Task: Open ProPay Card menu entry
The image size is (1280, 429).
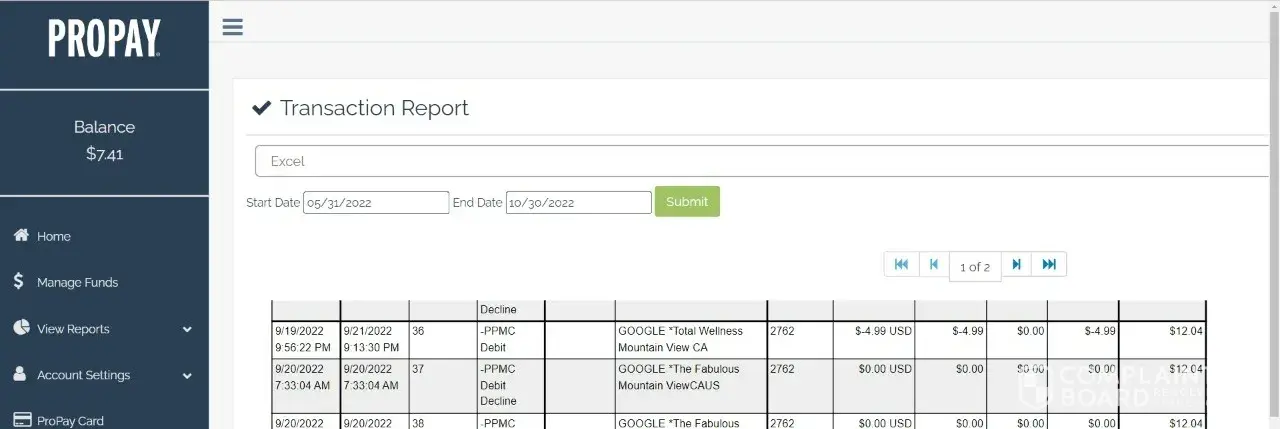Action: 70,421
